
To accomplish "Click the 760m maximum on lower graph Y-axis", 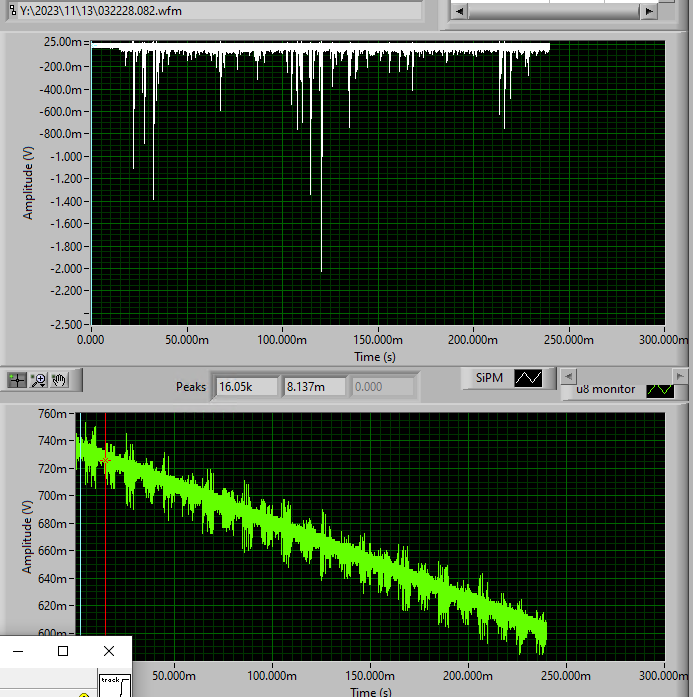I will tap(52, 414).
